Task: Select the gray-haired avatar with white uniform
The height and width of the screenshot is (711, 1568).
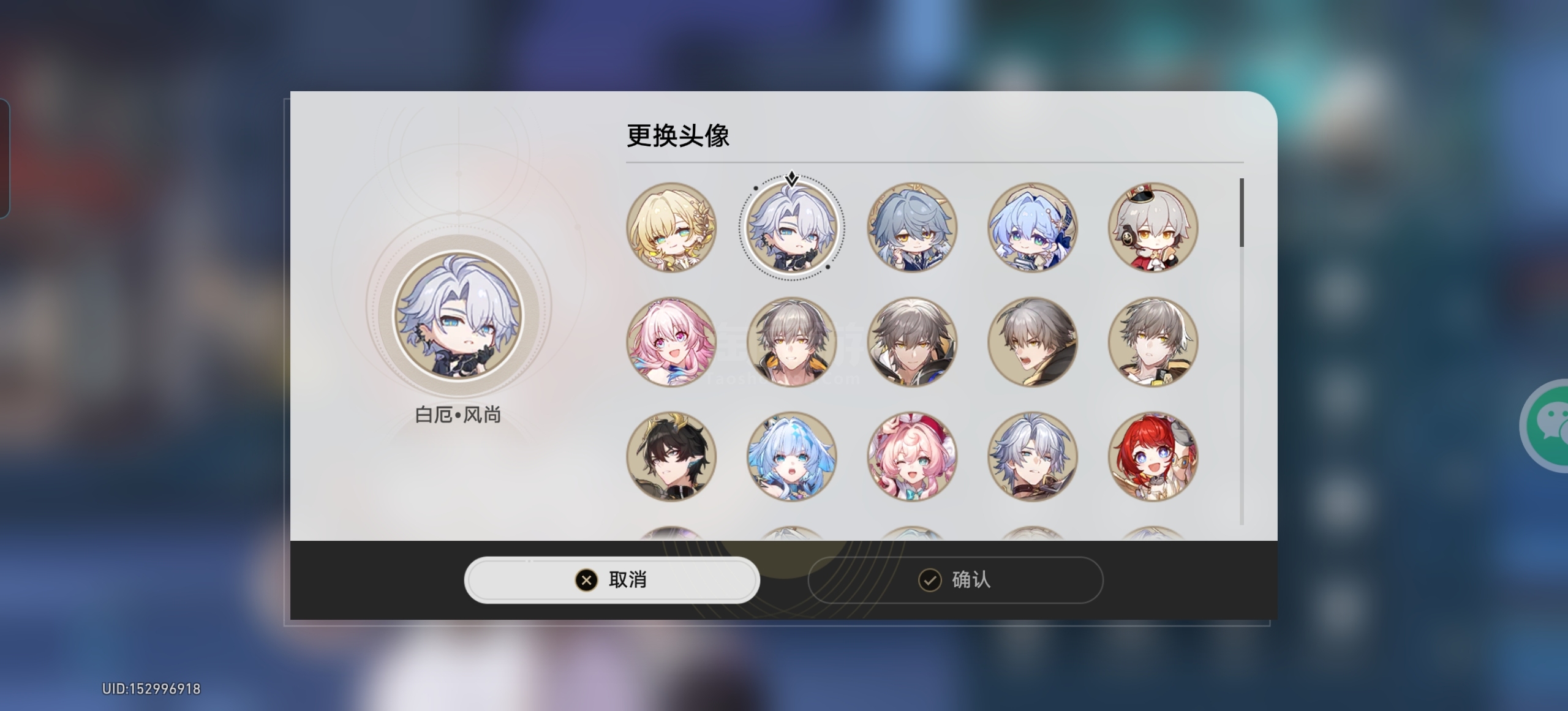Action: (x=1153, y=342)
